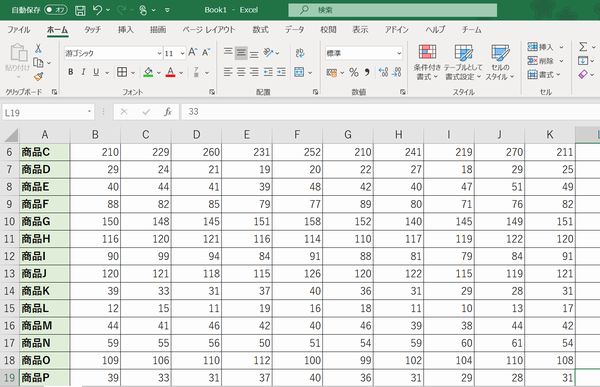The image size is (600, 387).
Task: Click the AutoSum sigma icon
Action: tap(583, 47)
